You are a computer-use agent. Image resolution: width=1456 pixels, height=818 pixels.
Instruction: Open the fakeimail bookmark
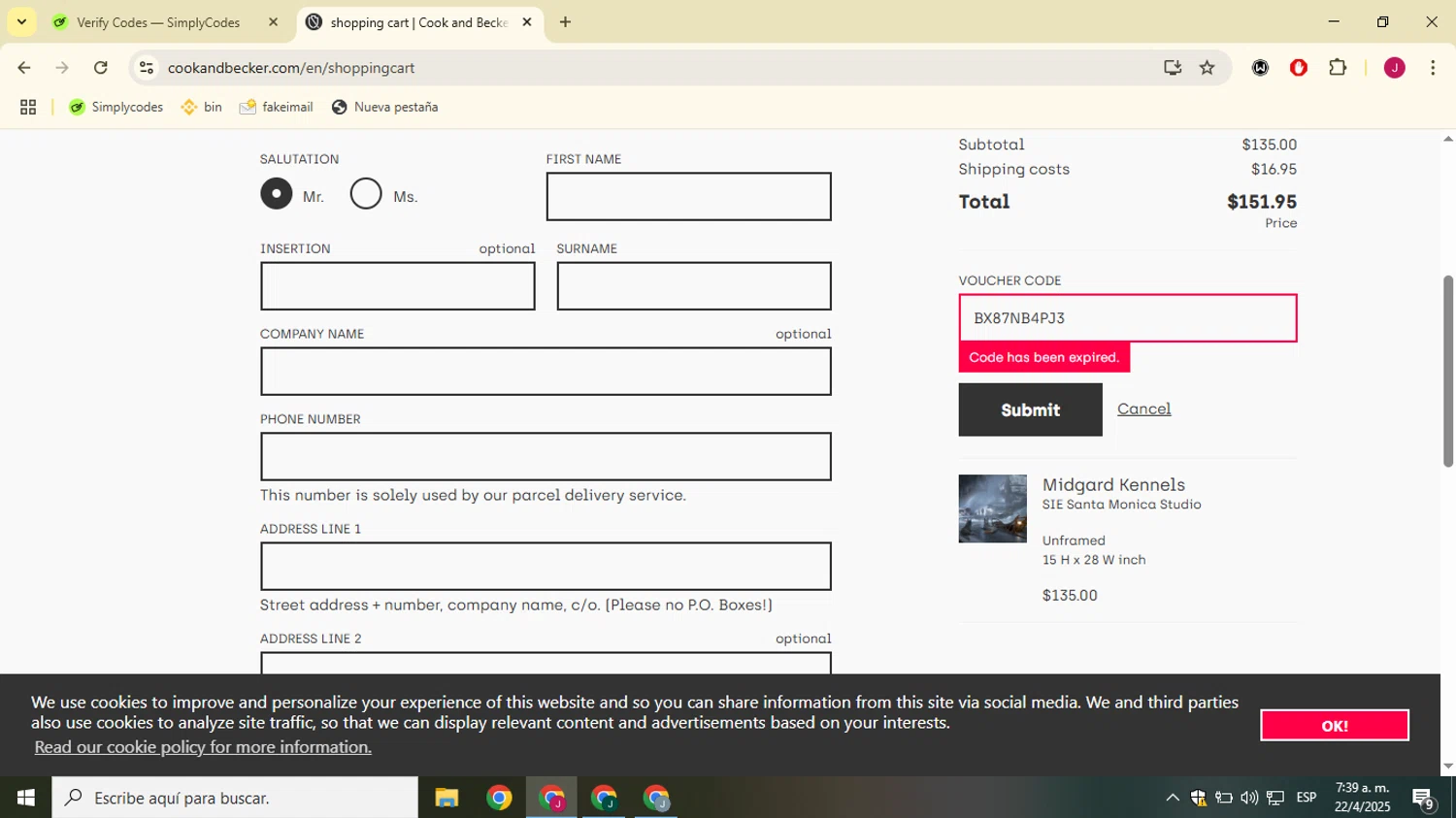pos(277,108)
